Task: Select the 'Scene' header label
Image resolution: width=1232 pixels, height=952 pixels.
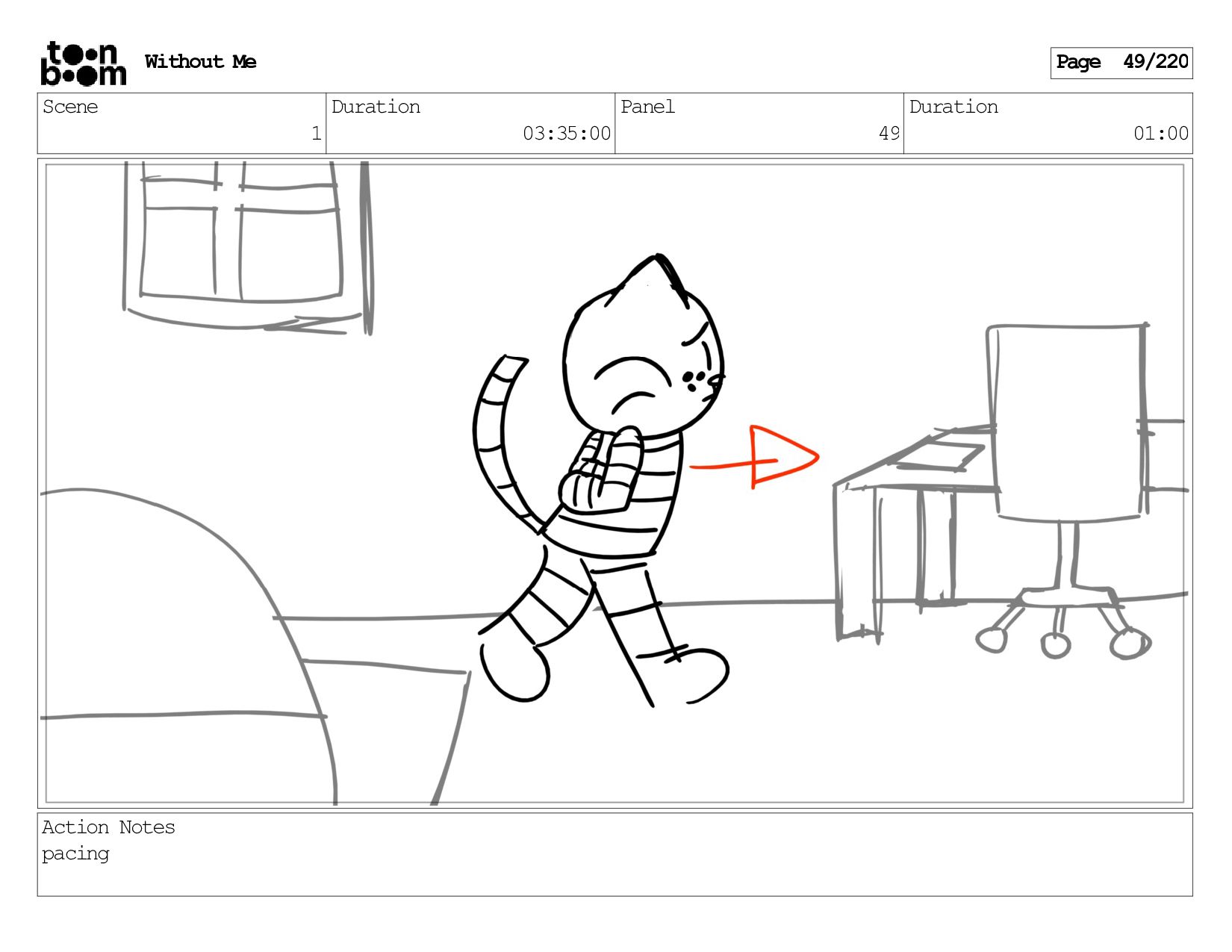Action: [70, 107]
